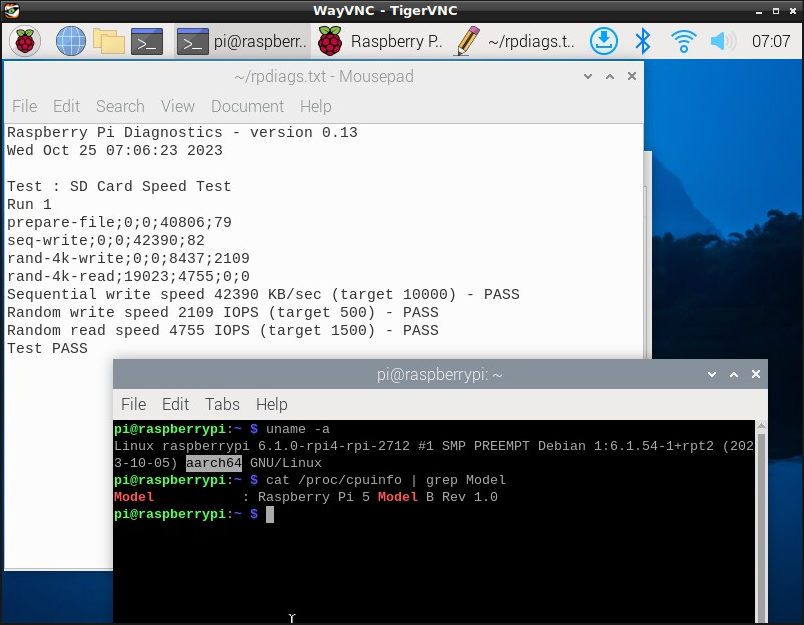Launch a new terminal from panel launcher
Screen dimensions: 804x625
pos(147,41)
